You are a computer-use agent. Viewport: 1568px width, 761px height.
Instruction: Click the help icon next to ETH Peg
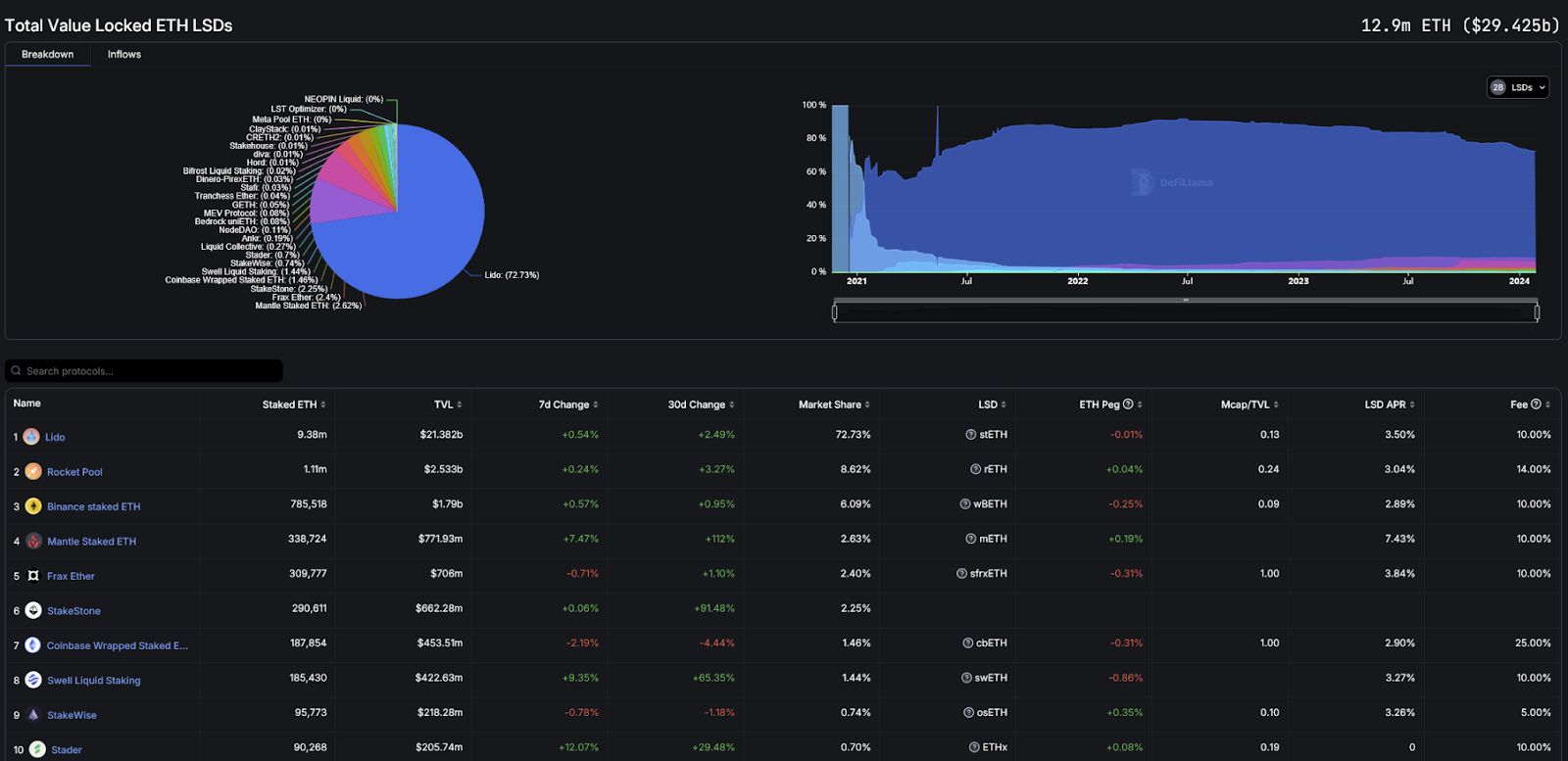tap(1128, 404)
